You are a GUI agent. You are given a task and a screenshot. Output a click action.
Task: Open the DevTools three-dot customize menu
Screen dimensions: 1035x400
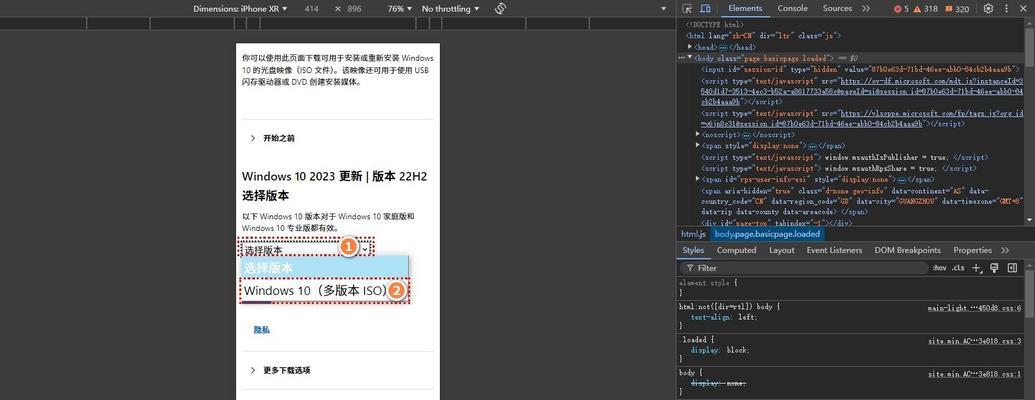click(x=1007, y=9)
